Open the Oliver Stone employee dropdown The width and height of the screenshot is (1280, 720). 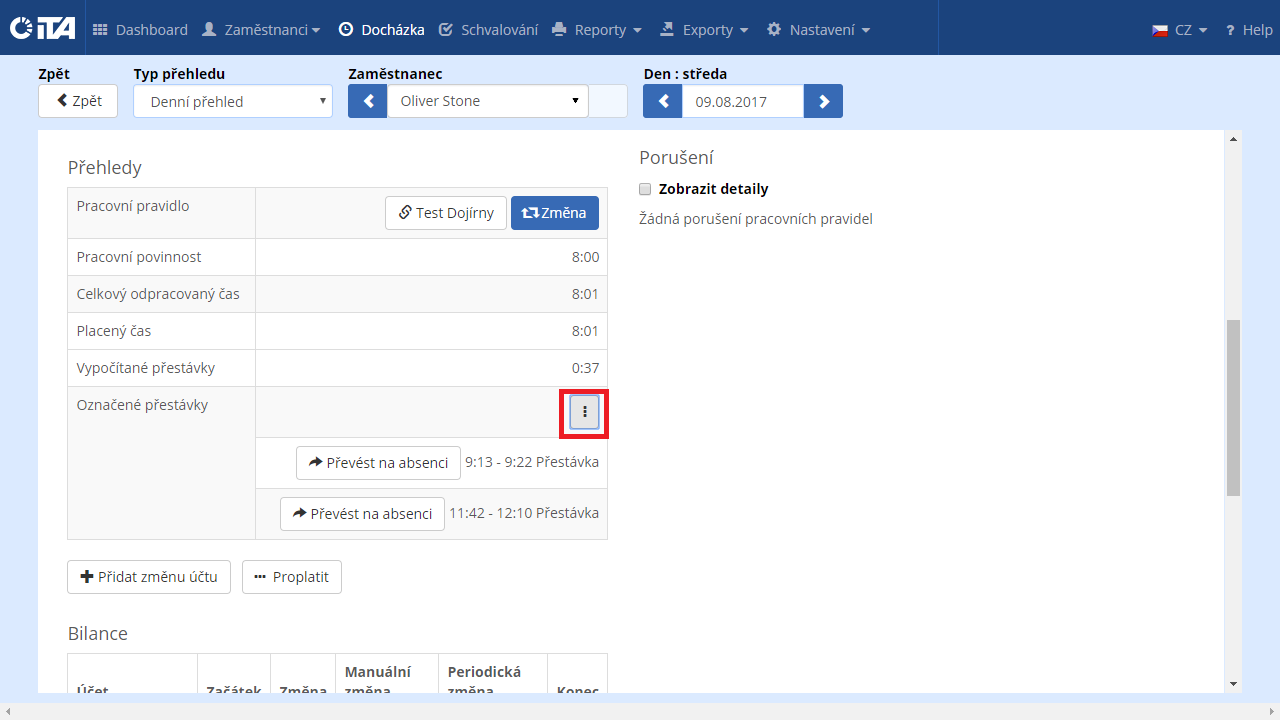(x=487, y=101)
